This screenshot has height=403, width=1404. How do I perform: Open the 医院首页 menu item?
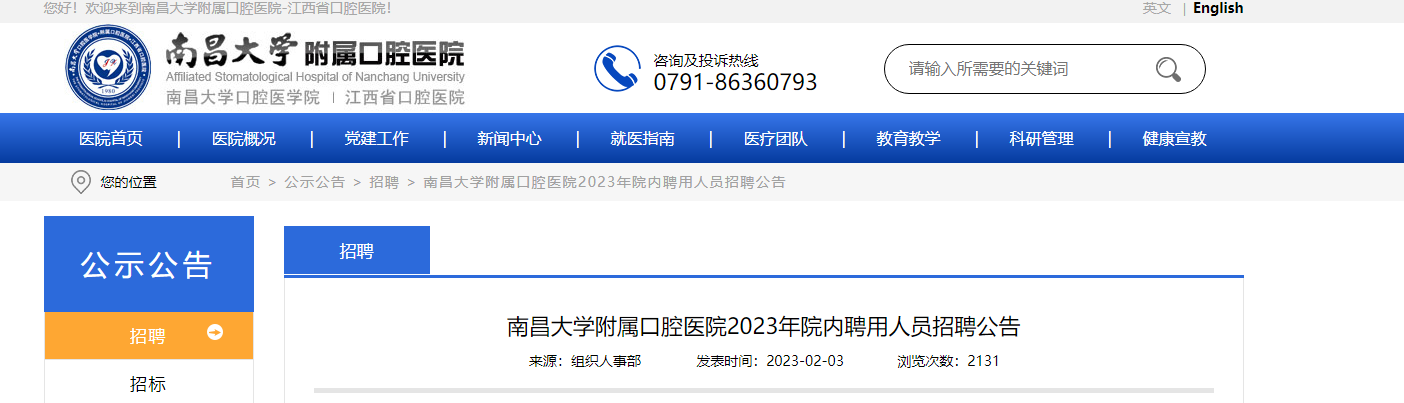[x=111, y=139]
